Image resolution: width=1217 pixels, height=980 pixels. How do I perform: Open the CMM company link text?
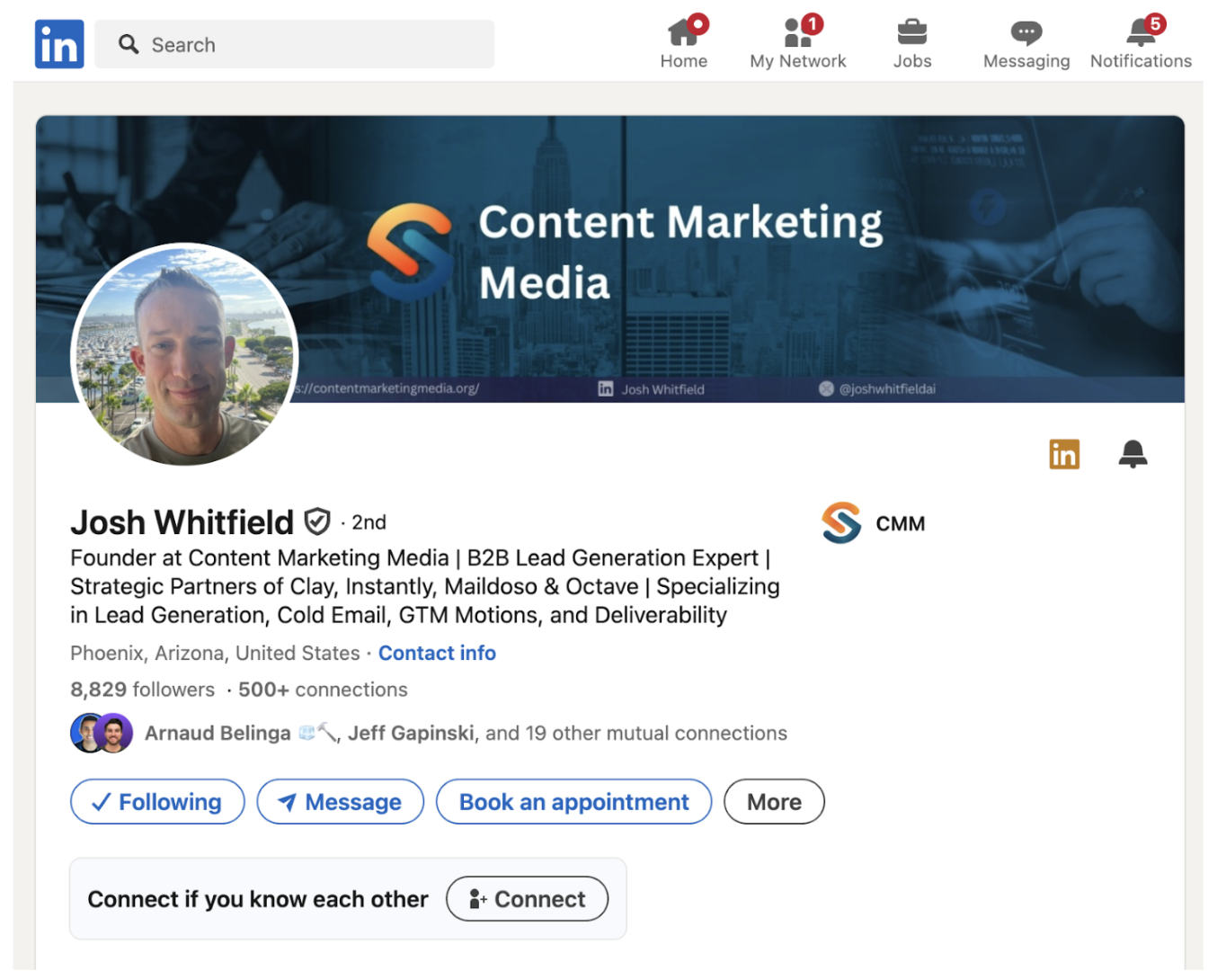(901, 523)
